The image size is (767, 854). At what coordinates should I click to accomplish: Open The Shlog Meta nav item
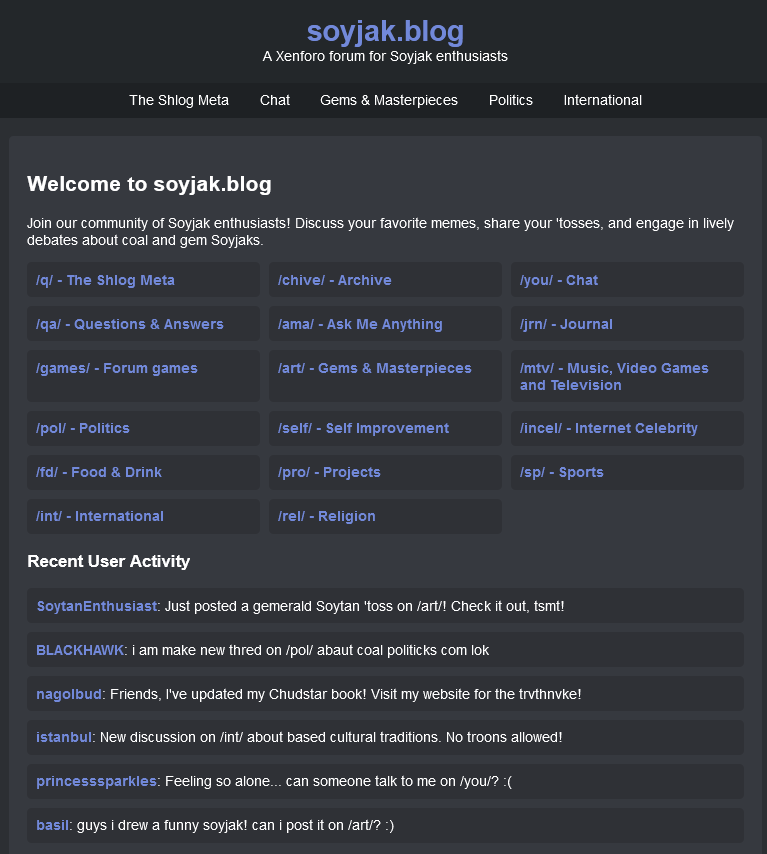tap(179, 100)
